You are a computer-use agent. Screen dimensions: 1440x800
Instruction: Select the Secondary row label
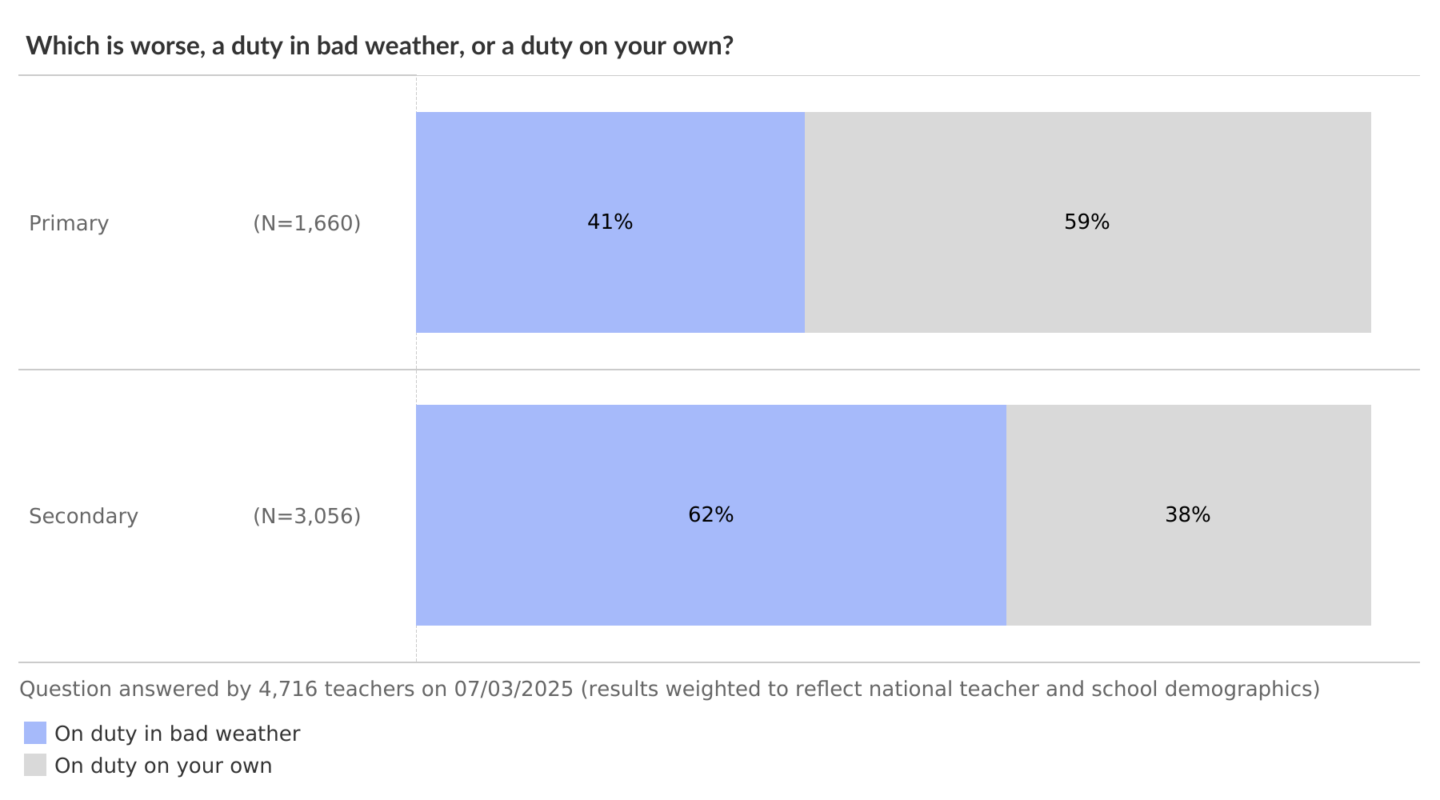84,516
